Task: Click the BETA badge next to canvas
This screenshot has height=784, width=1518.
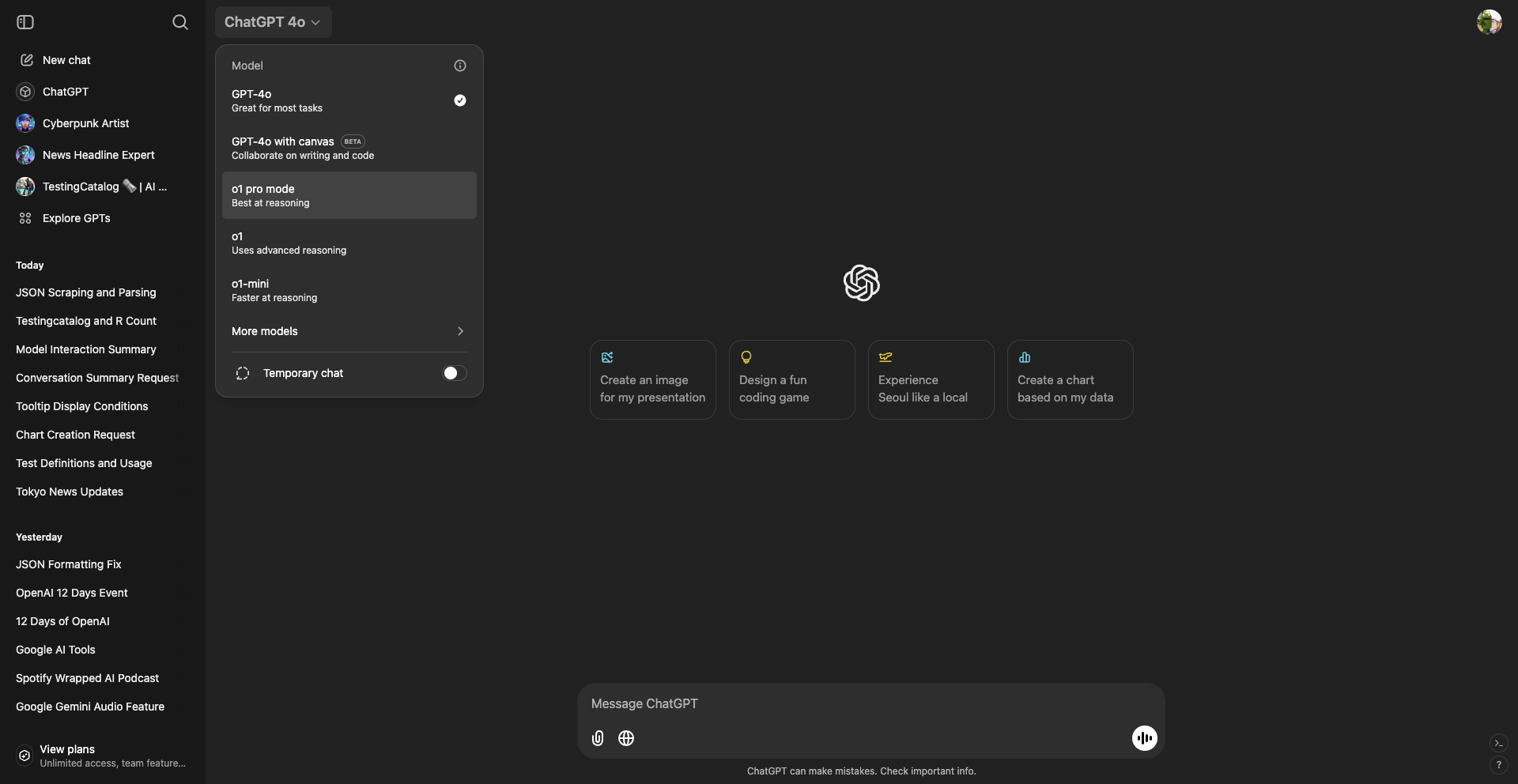Action: tap(353, 141)
